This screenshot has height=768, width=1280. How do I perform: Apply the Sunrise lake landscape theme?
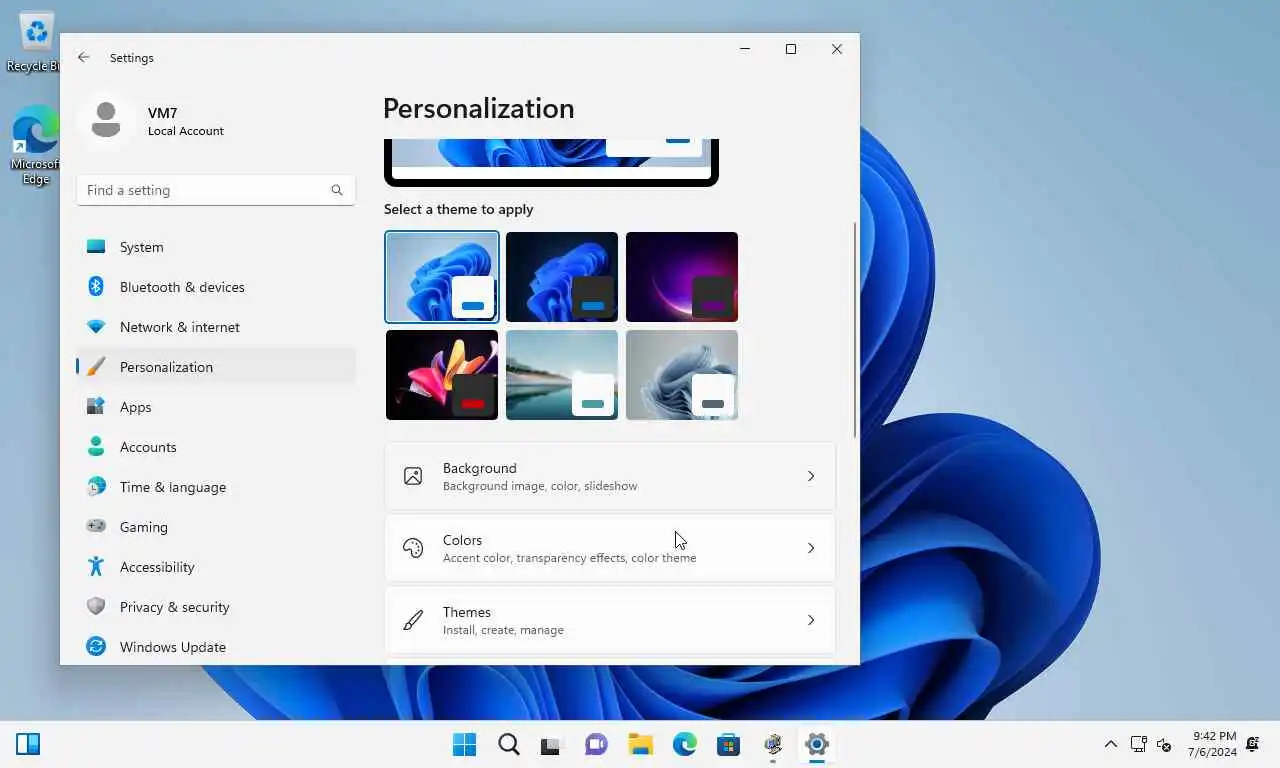(x=562, y=375)
